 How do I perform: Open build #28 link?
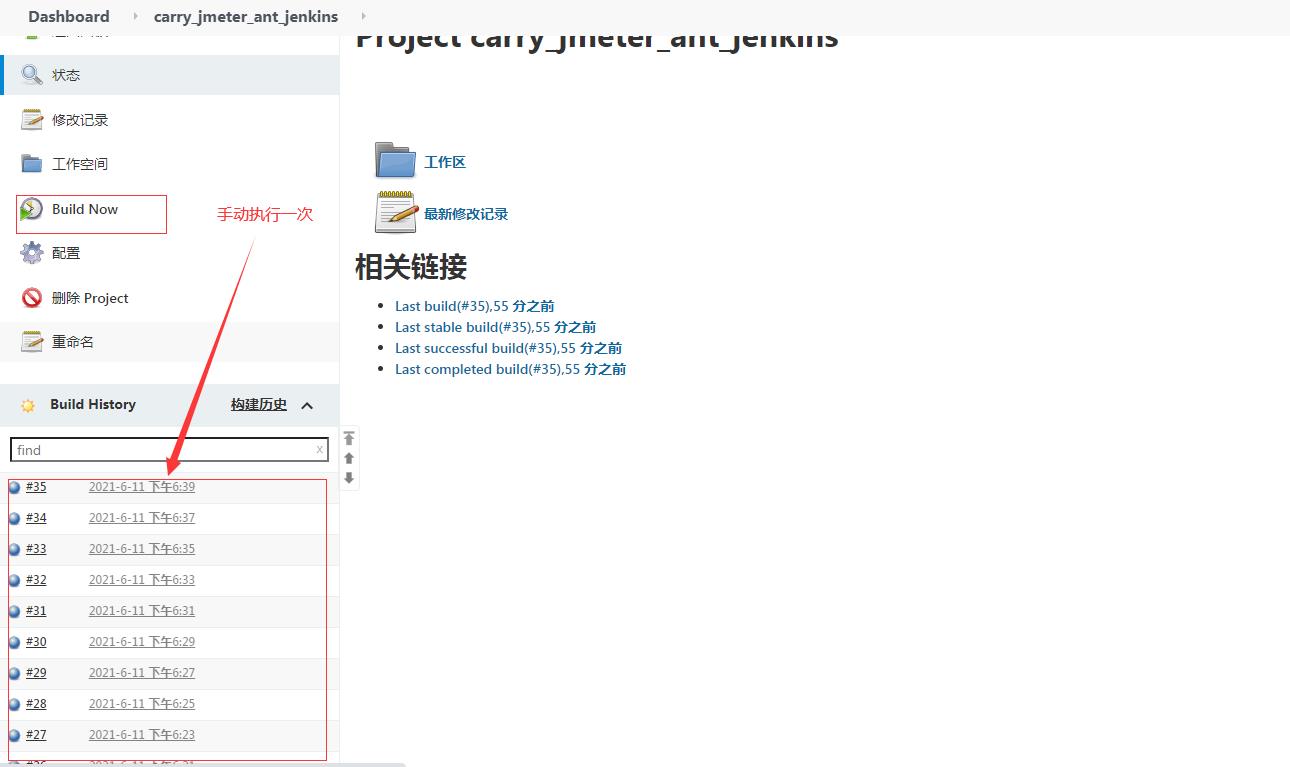pos(36,704)
